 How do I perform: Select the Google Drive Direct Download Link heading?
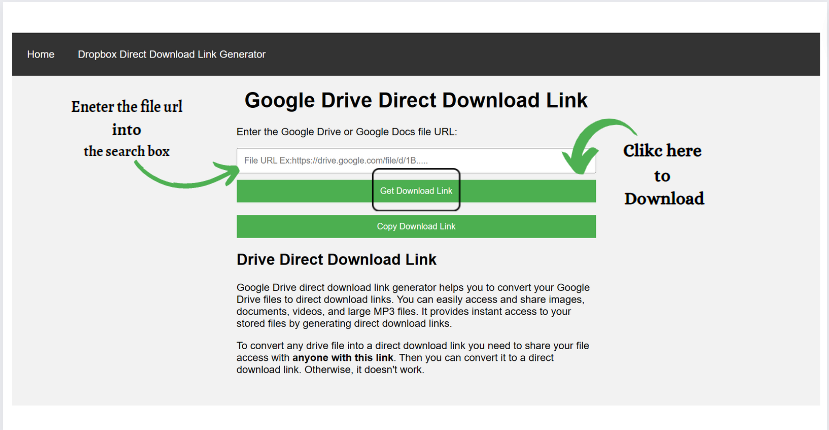point(416,100)
